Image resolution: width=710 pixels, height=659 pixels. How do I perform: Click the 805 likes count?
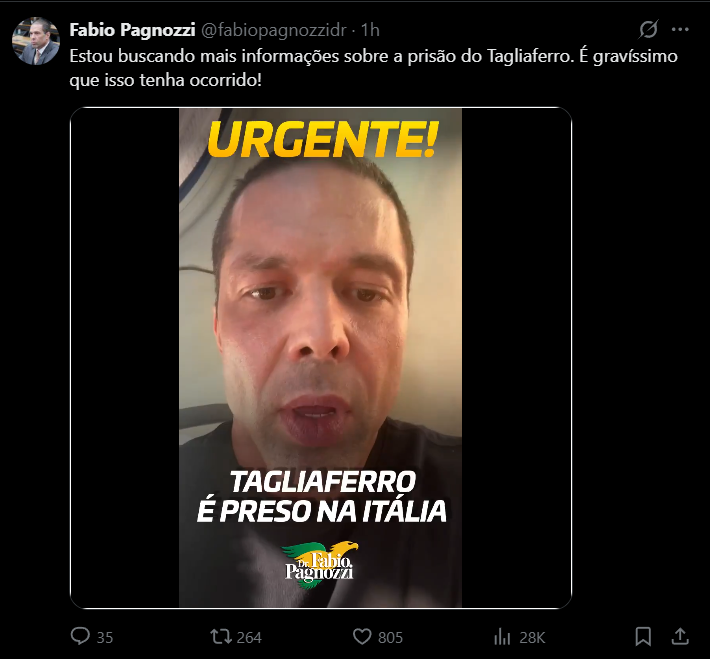tap(390, 638)
